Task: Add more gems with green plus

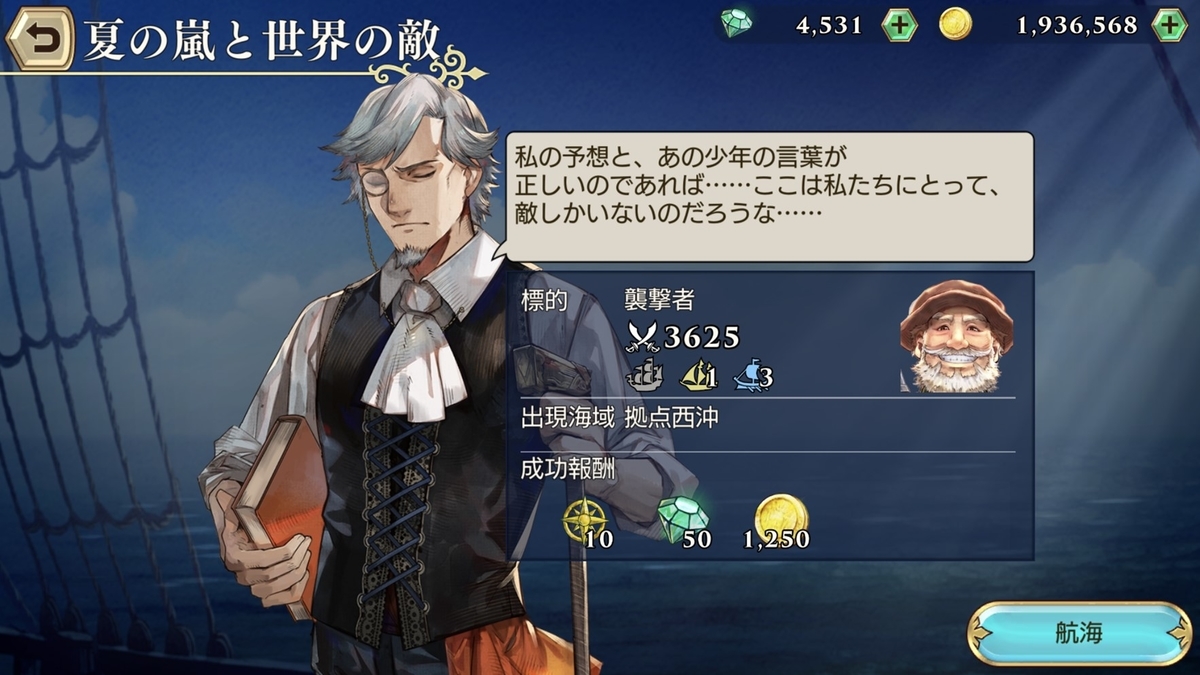Action: 900,26
